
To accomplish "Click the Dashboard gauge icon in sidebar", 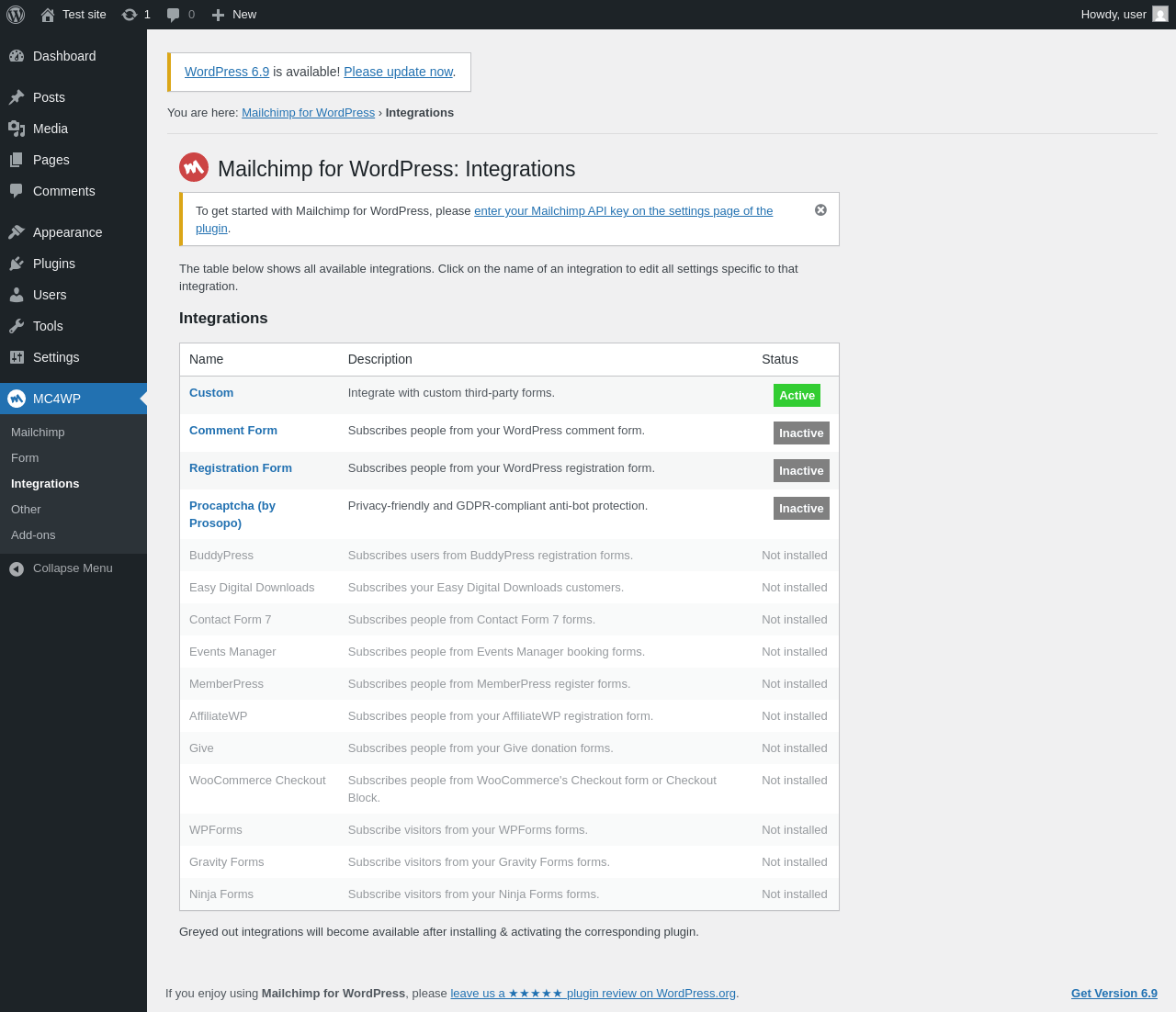I will pyautogui.click(x=17, y=56).
